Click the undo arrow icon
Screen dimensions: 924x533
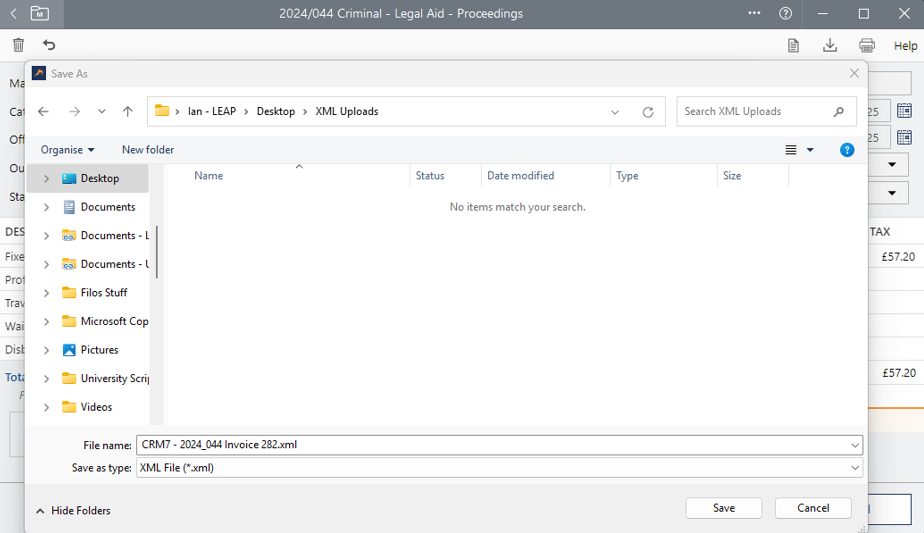tap(49, 45)
